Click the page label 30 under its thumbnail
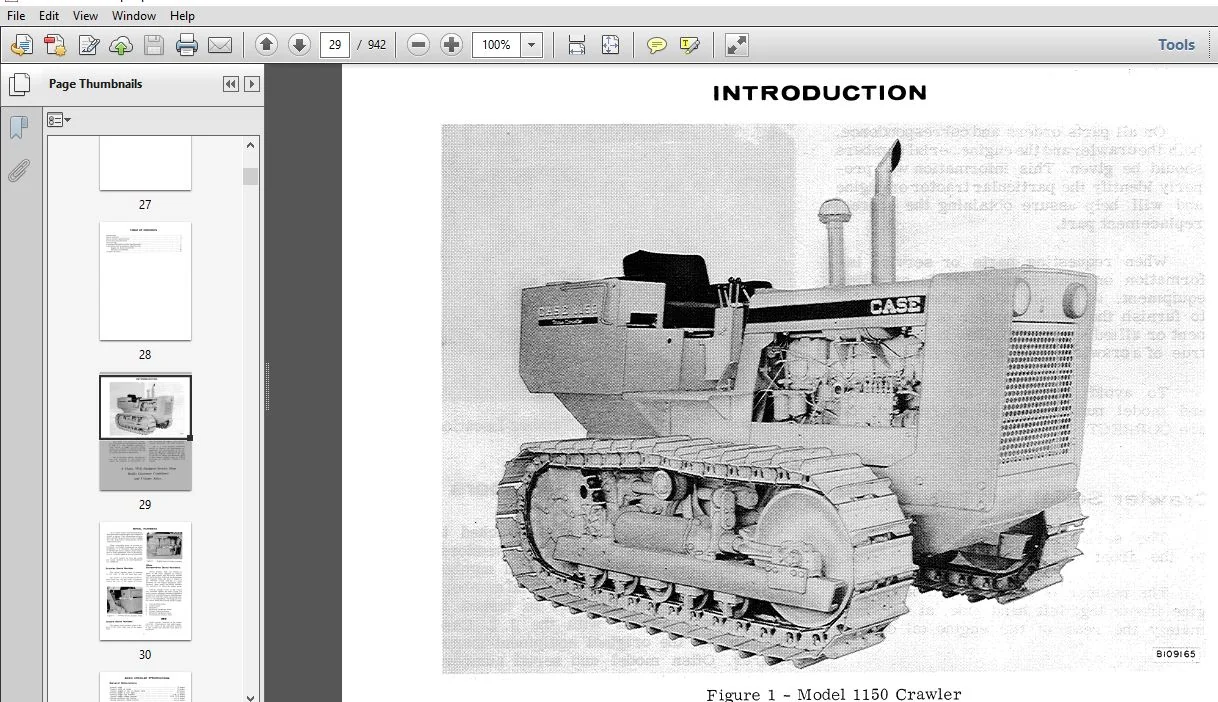 click(x=145, y=655)
